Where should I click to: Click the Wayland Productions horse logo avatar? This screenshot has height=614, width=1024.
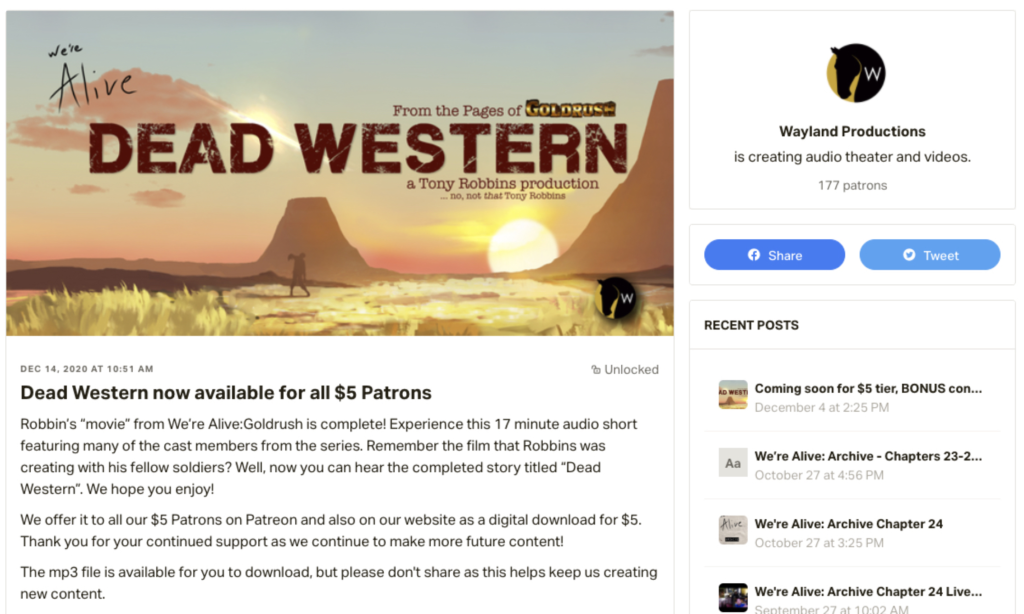coord(856,73)
